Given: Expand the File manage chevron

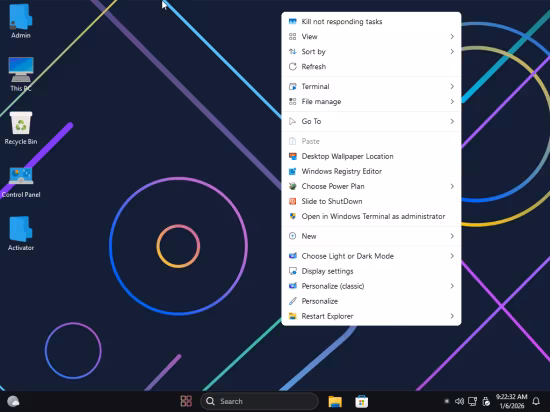Looking at the screenshot, I should click(452, 101).
